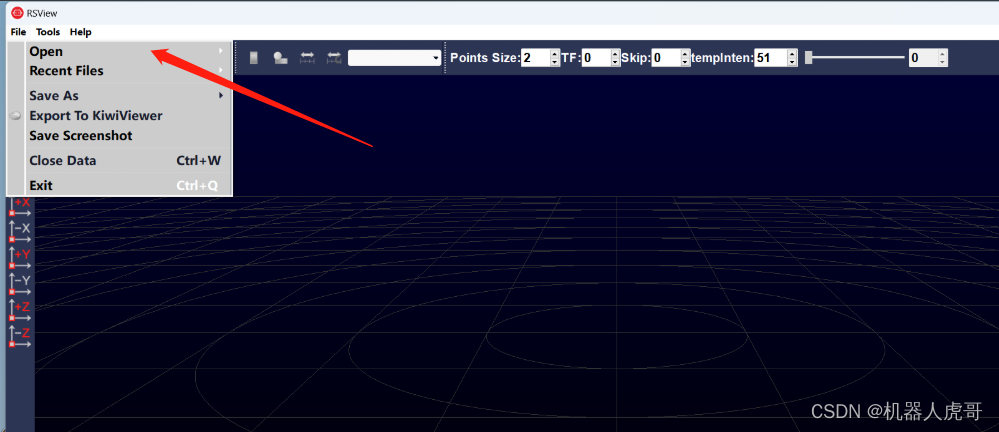The image size is (999, 432).
Task: Increase tempInten with up arrow
Action: (792, 54)
